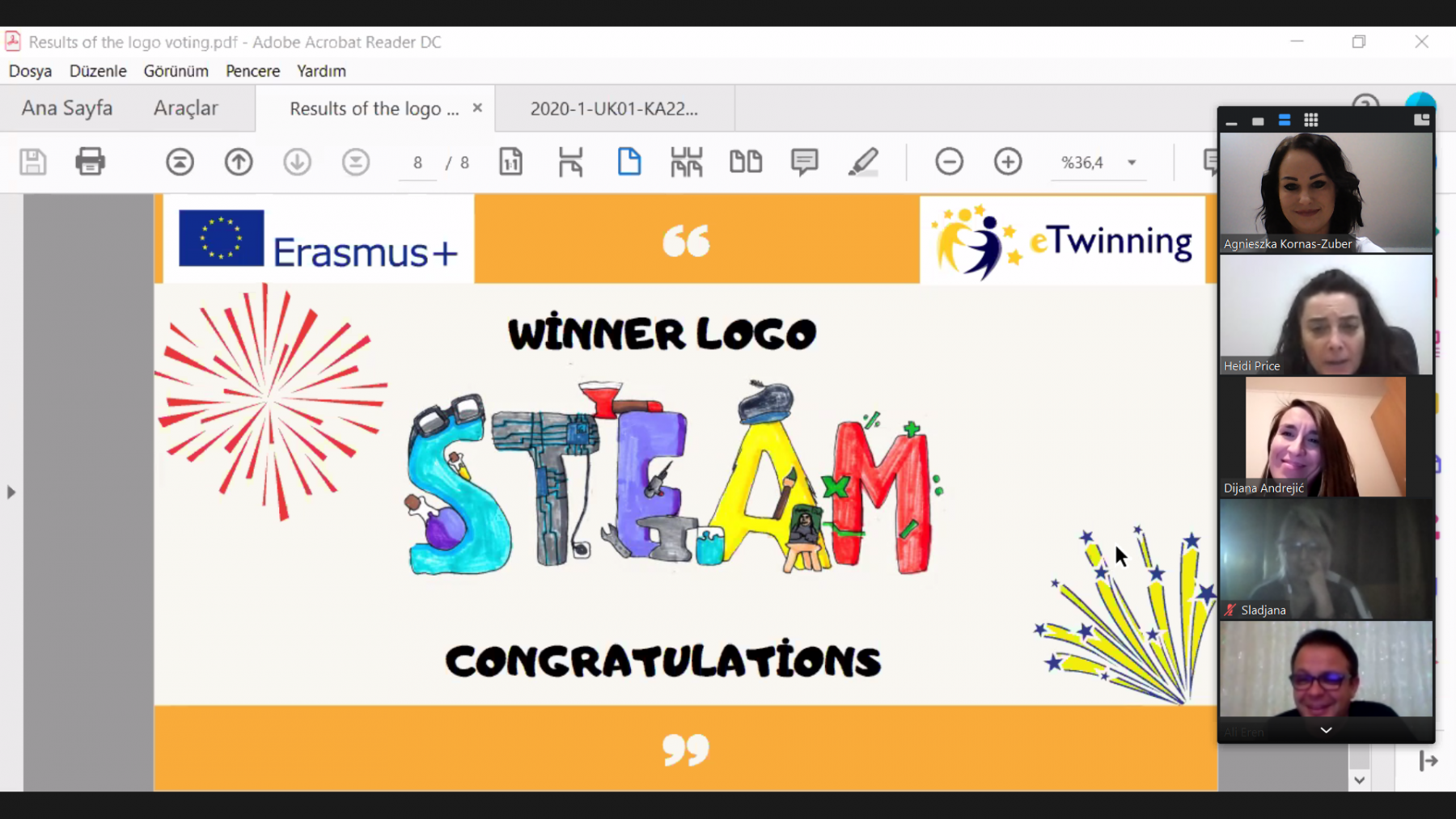This screenshot has width=1456, height=819.
Task: Open Araçlar tools view
Action: 185,108
